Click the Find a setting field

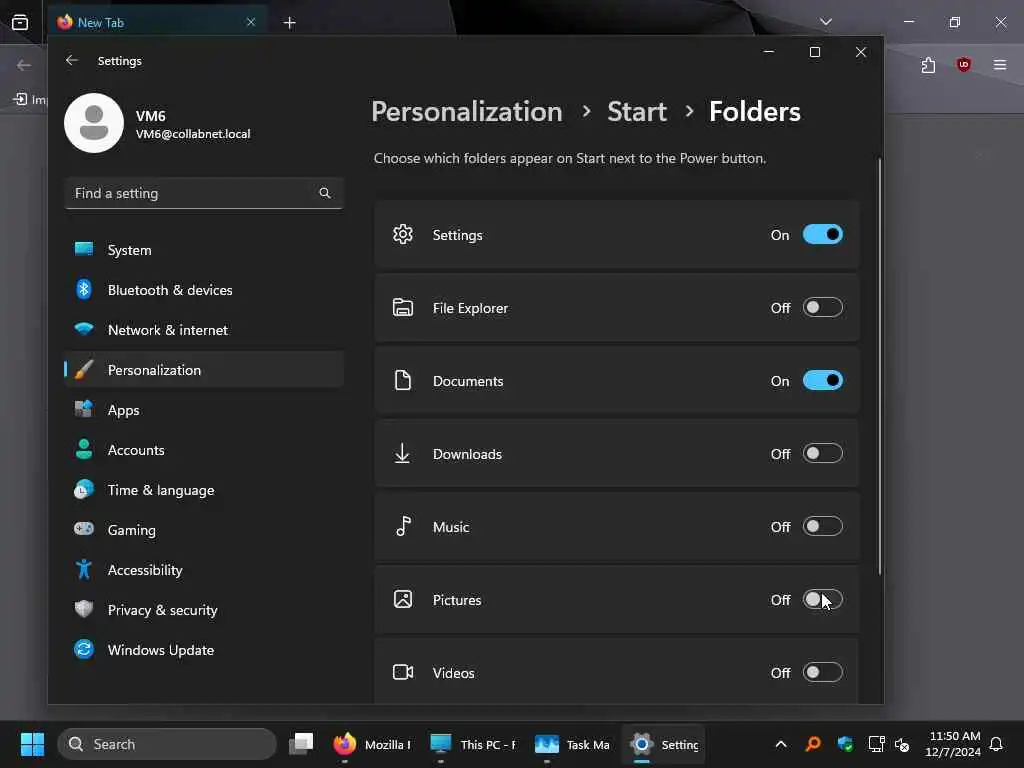click(x=190, y=193)
